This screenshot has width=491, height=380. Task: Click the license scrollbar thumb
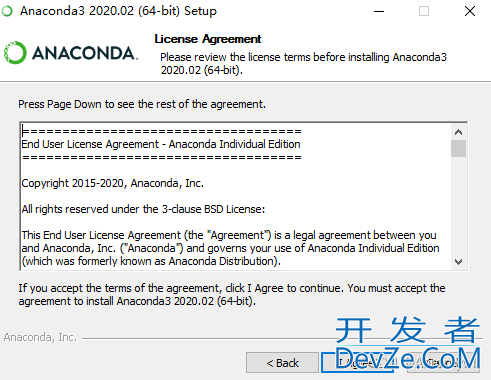[458, 149]
